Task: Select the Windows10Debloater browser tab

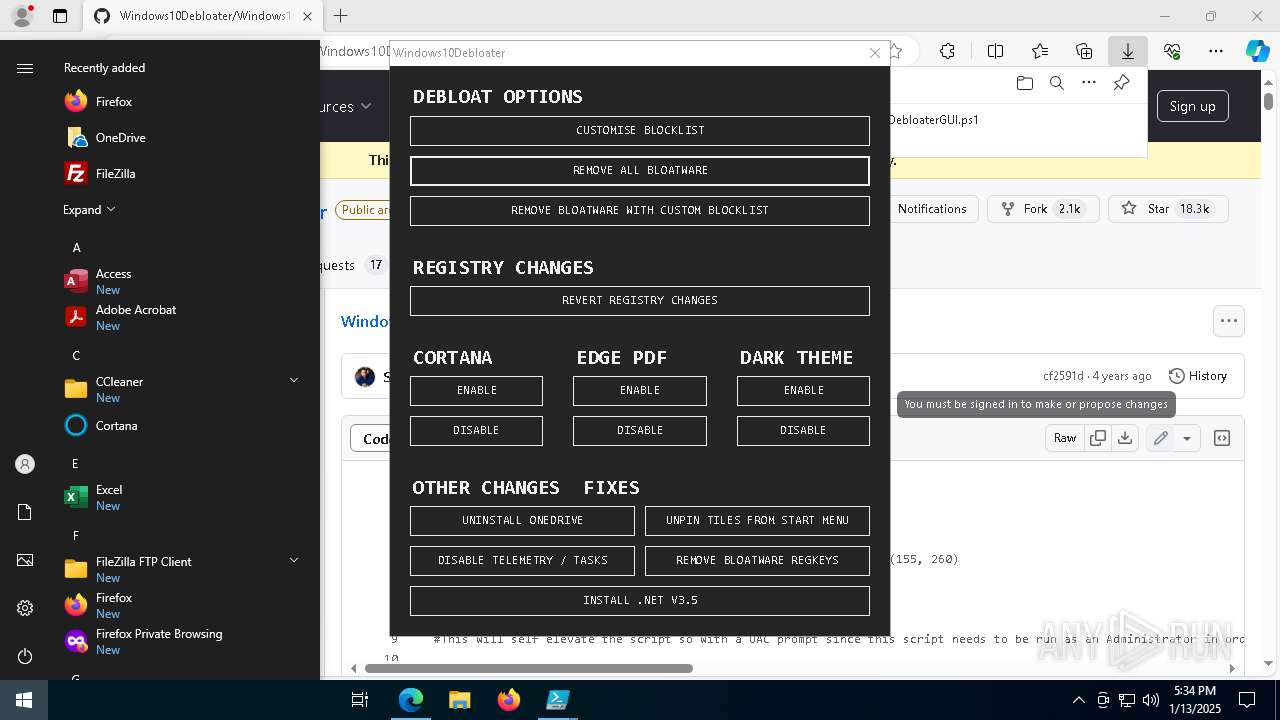Action: pyautogui.click(x=202, y=16)
